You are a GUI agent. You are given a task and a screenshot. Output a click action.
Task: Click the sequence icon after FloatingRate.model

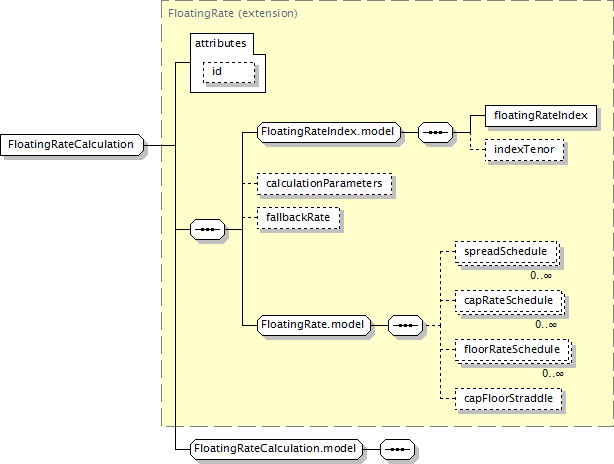(x=404, y=325)
